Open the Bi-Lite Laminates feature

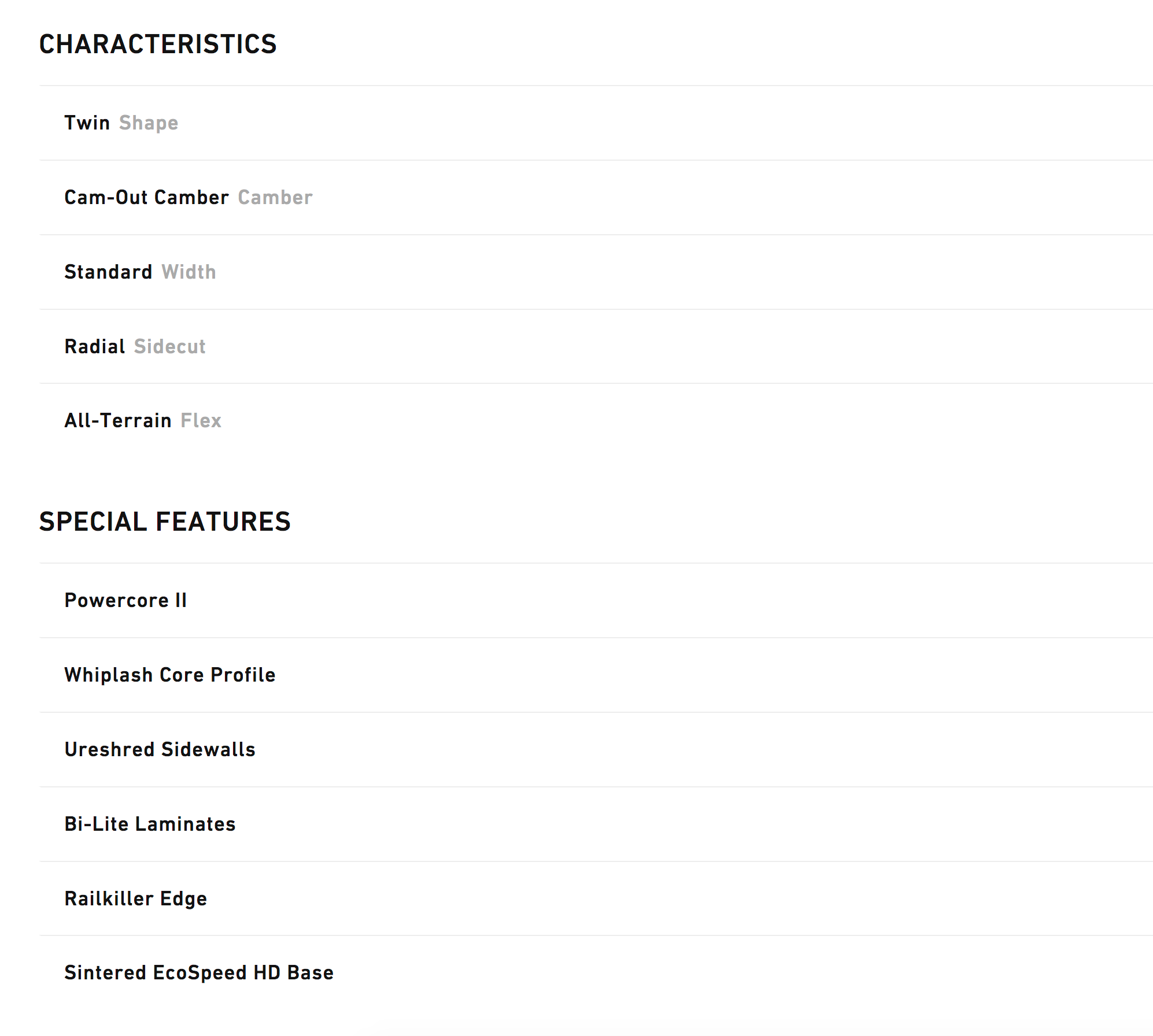click(150, 824)
